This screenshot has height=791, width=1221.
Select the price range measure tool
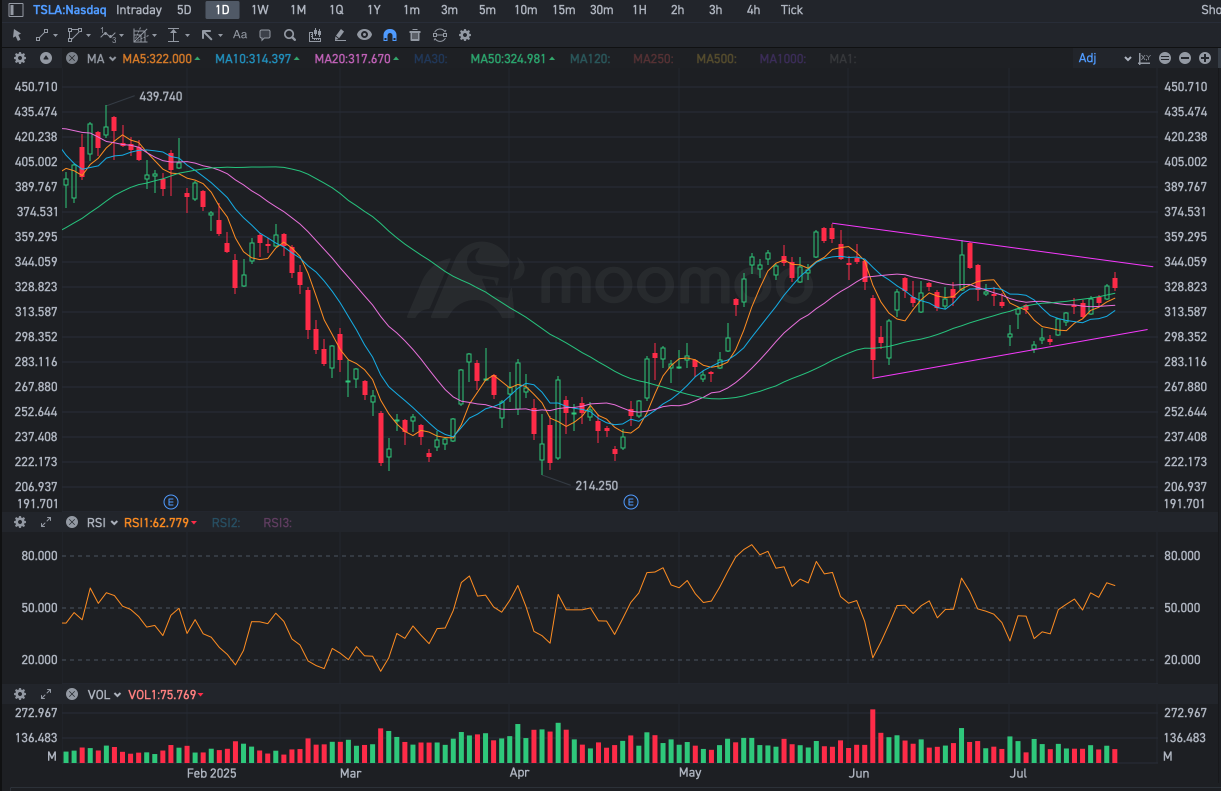click(173, 35)
